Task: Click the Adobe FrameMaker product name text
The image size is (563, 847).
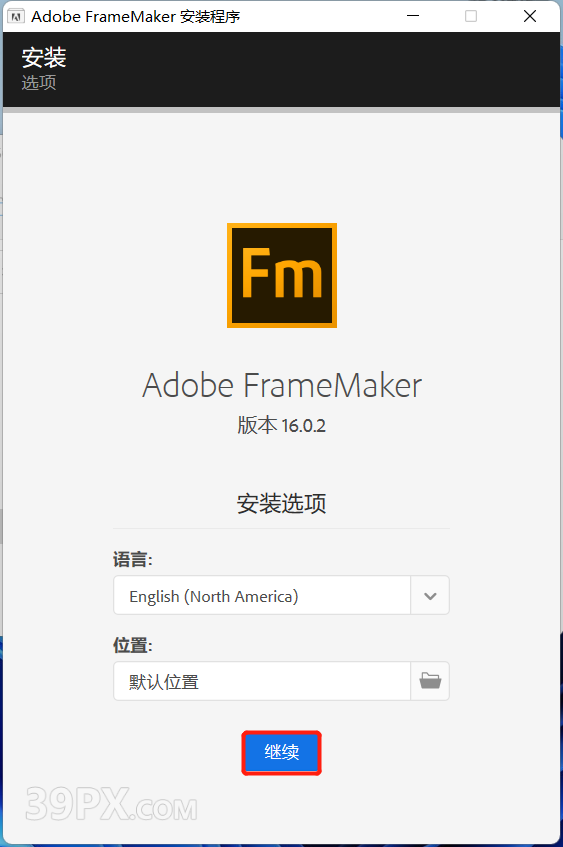Action: click(x=282, y=385)
